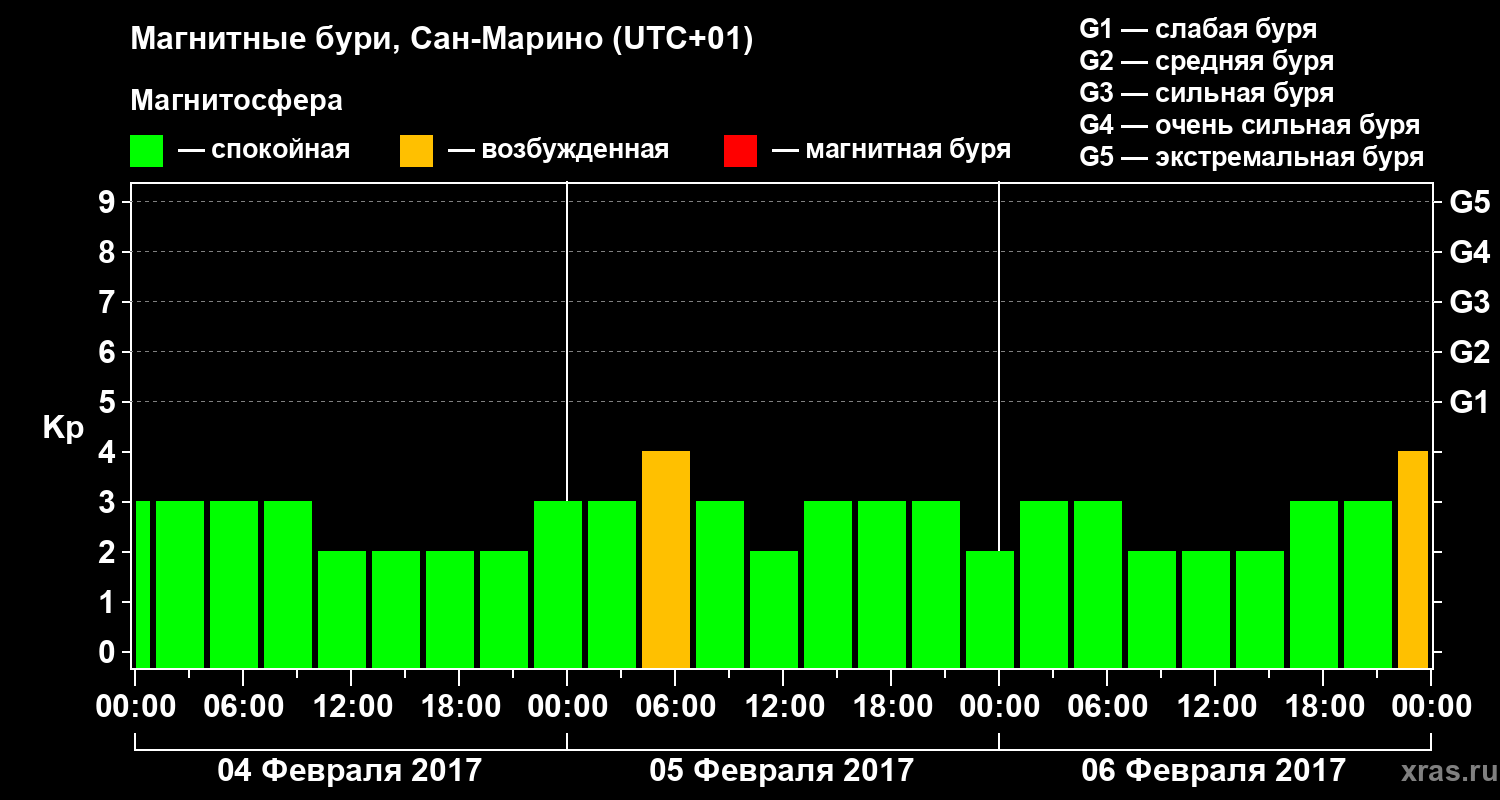Click the Kp axis value '6'
Screen dimensions: 1500x800
(109, 352)
